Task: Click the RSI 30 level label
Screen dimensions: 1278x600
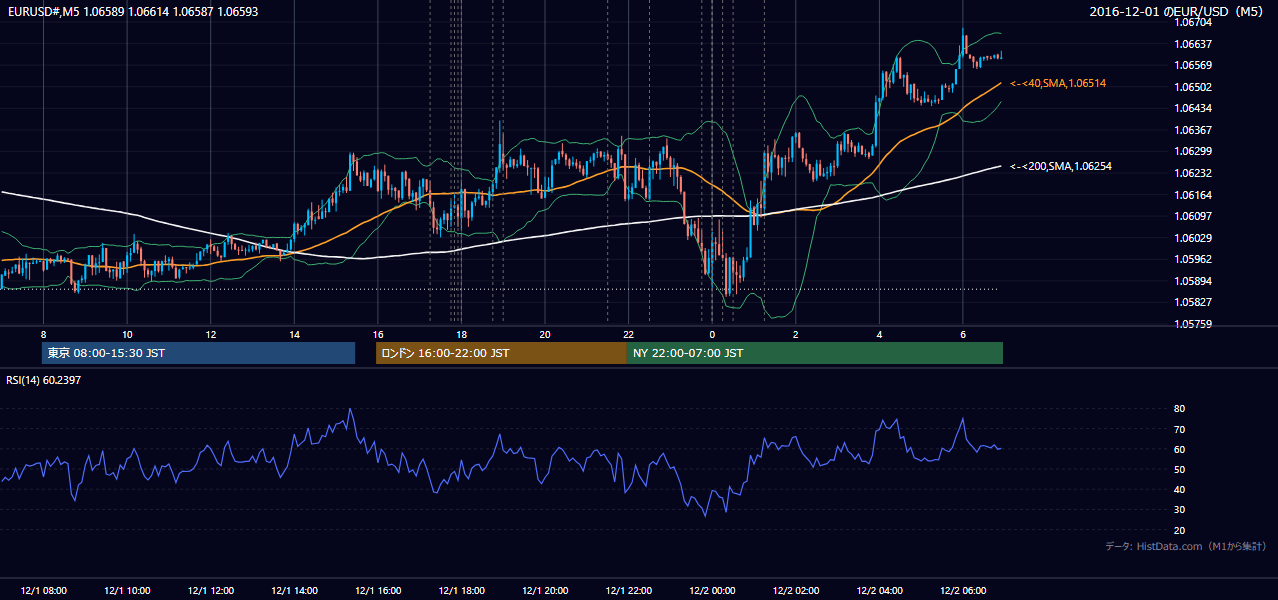Action: (x=1180, y=510)
